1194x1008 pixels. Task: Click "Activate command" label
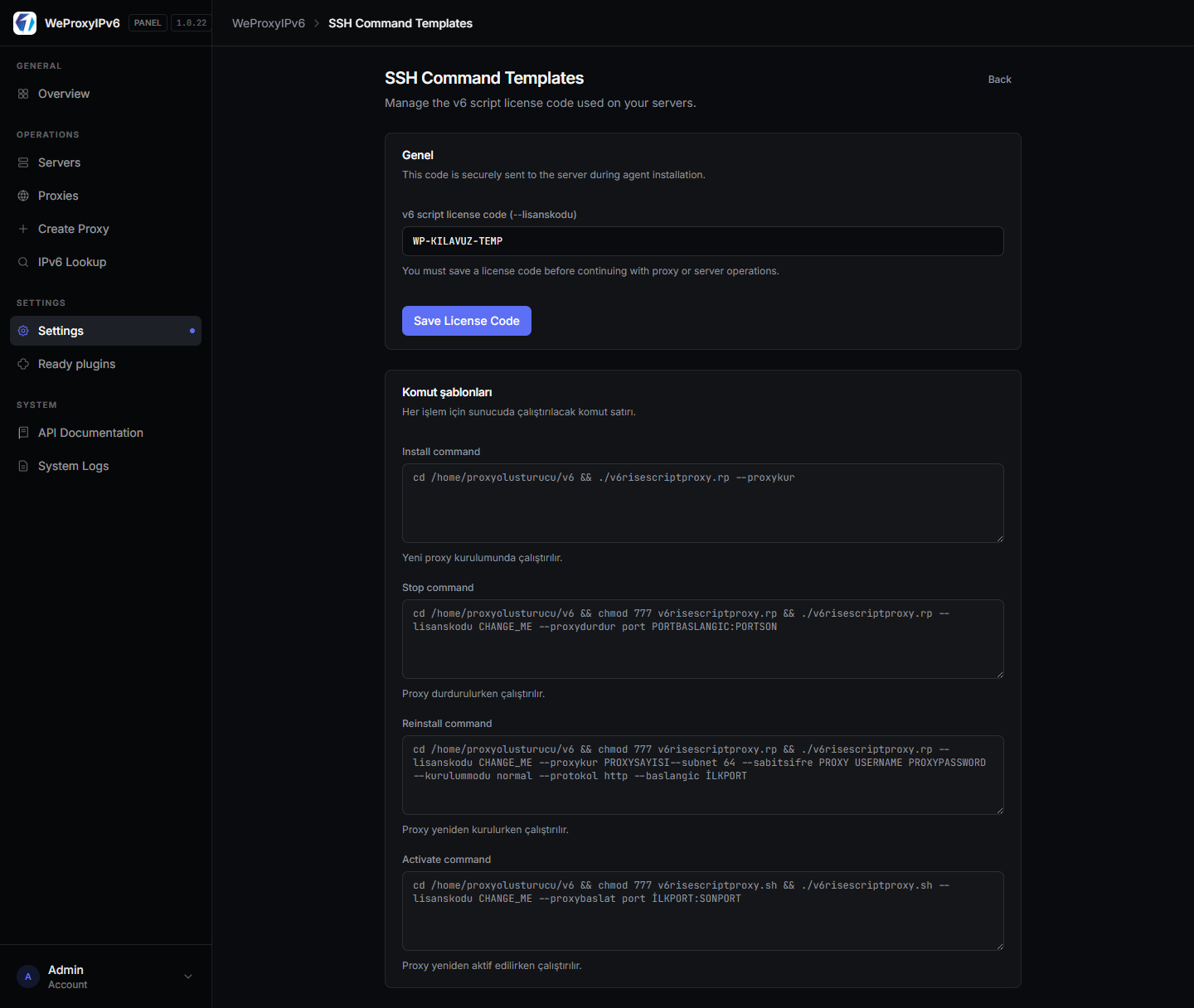point(446,860)
